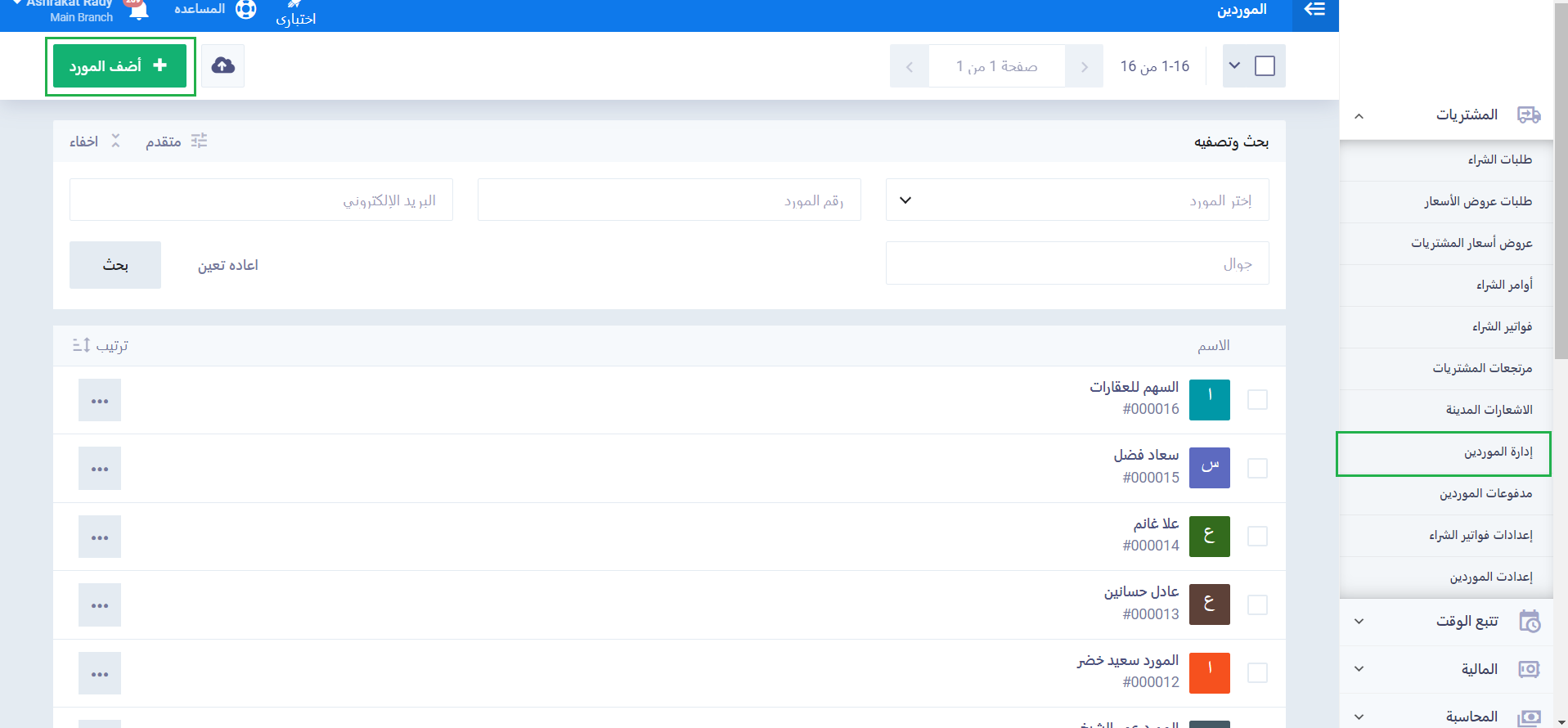Open three-dots menu for السهم للعقارات
1568x728 pixels.
click(100, 400)
